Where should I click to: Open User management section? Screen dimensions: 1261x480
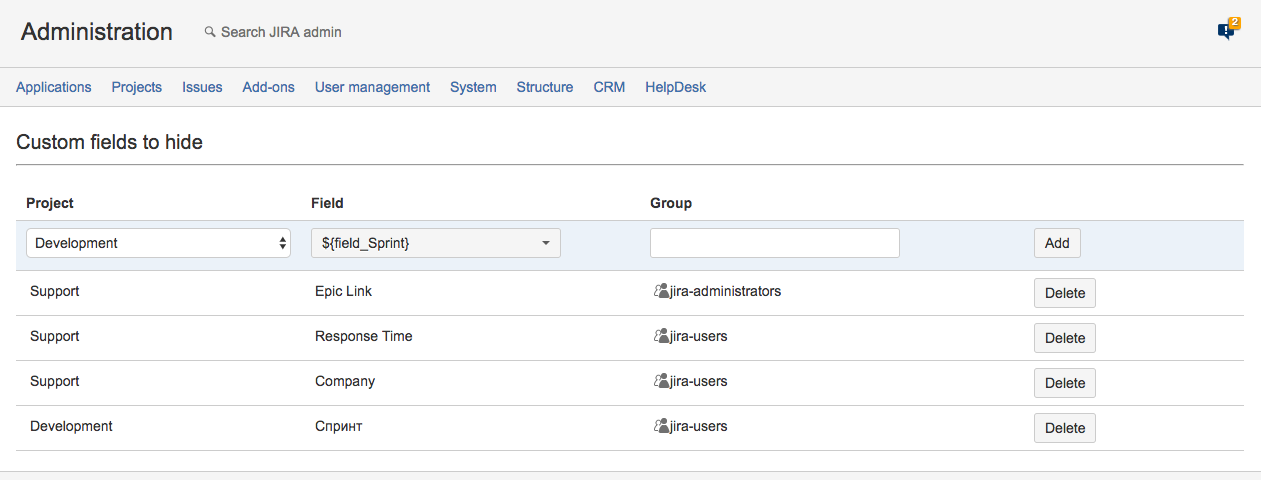(372, 87)
